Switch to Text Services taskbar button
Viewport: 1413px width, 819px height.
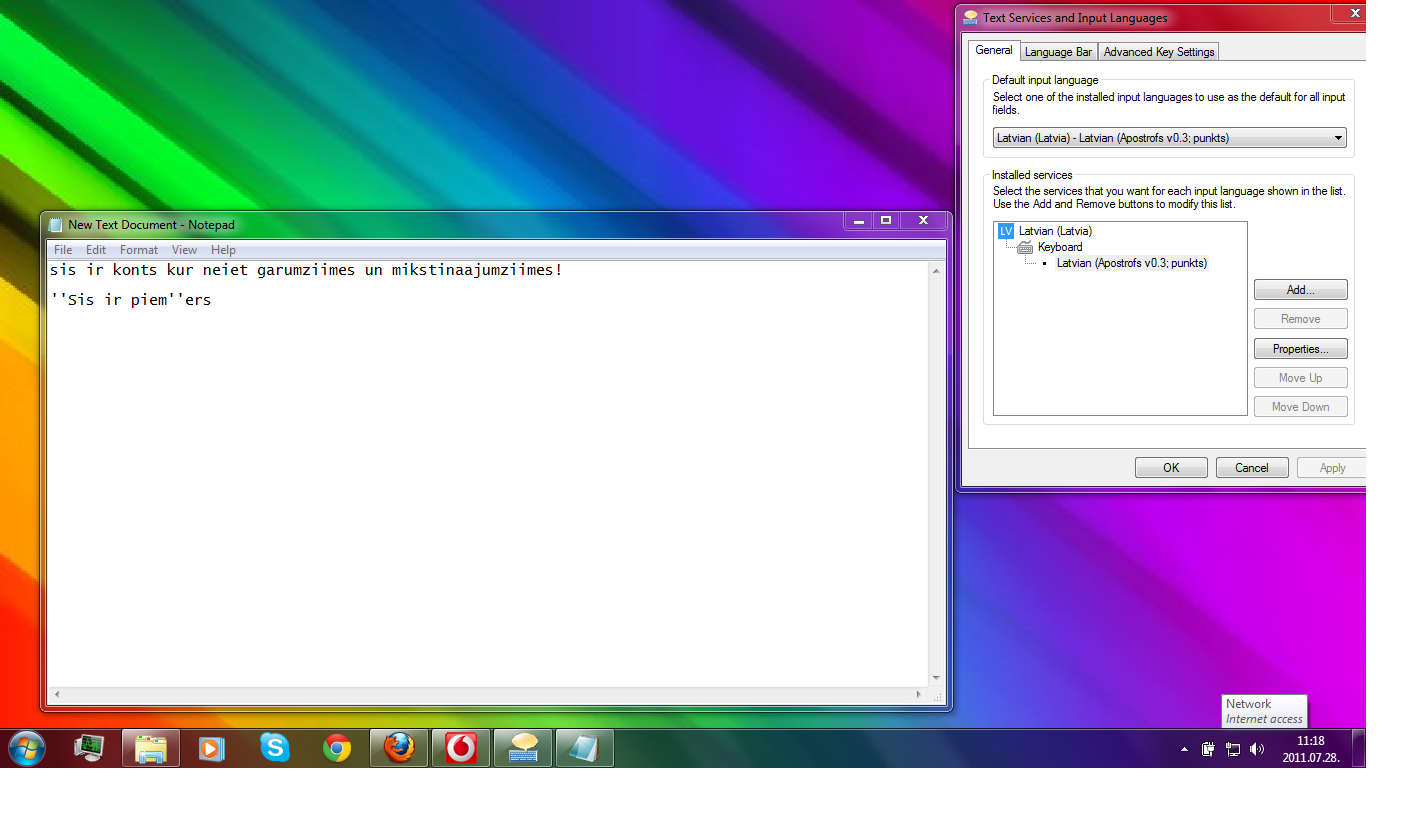click(523, 748)
